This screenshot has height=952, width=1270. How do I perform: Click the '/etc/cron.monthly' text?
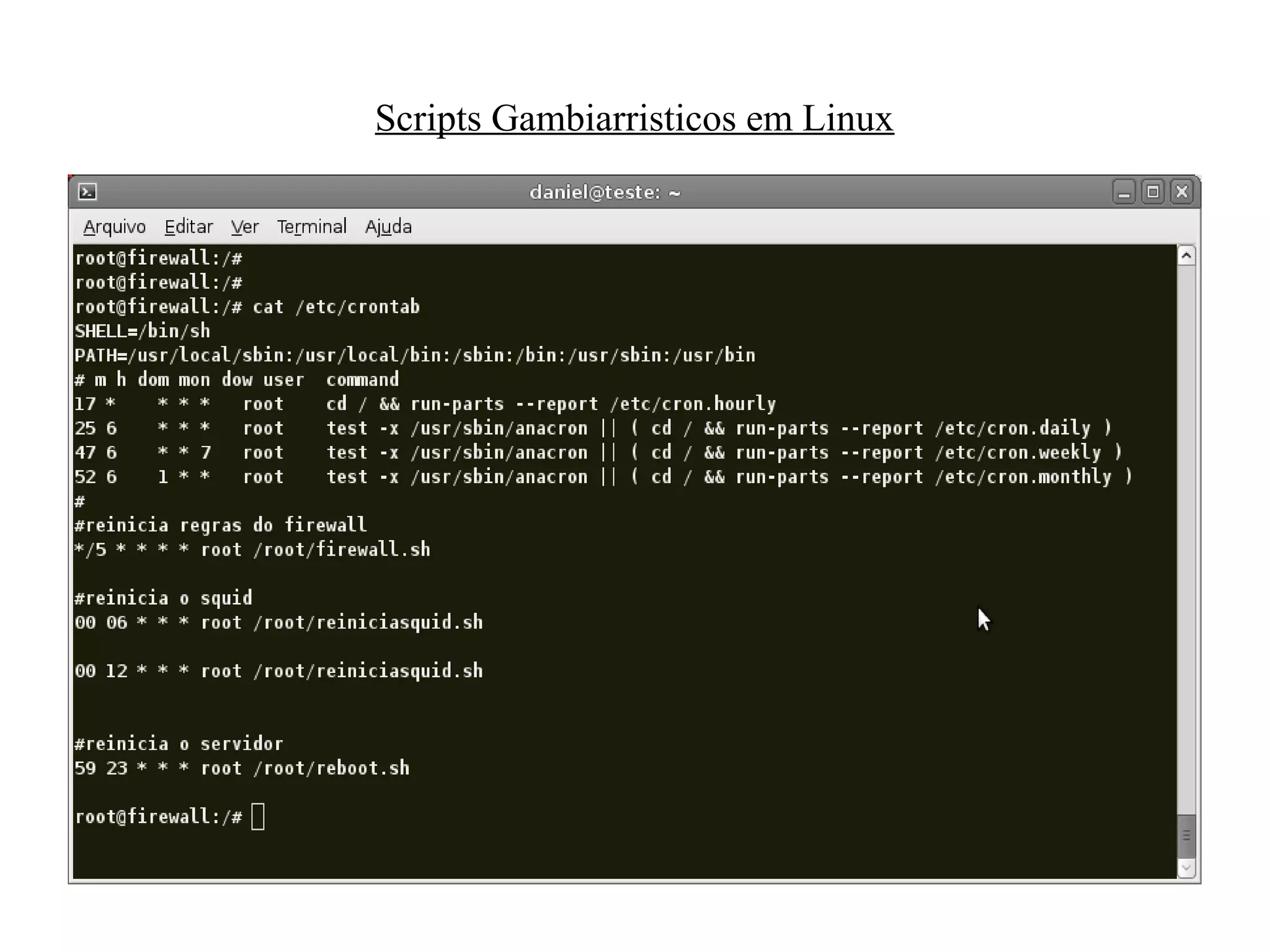1023,476
